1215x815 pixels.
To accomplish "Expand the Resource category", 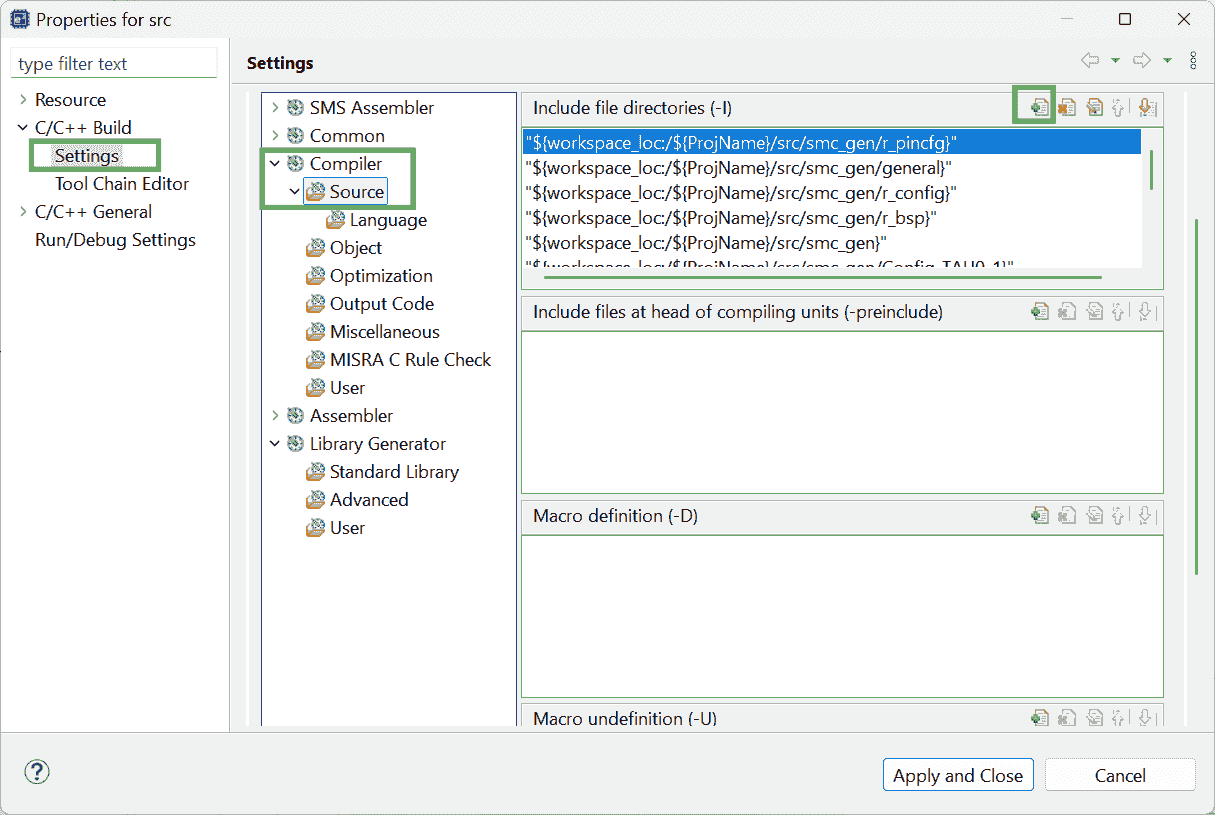I will [x=23, y=100].
